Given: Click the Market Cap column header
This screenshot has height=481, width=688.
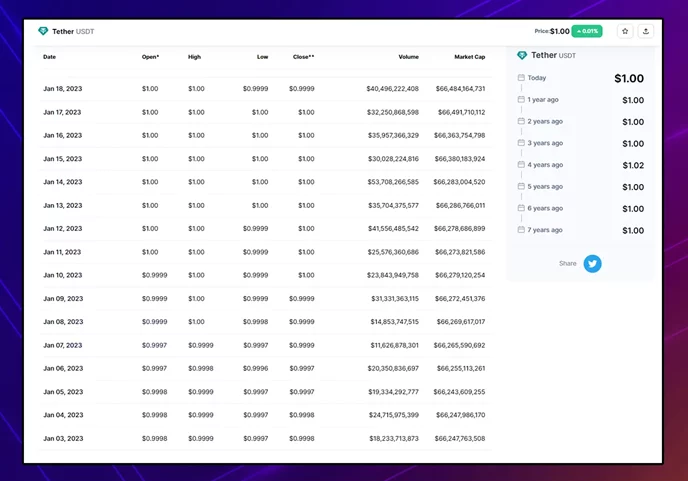Looking at the screenshot, I should [469, 57].
